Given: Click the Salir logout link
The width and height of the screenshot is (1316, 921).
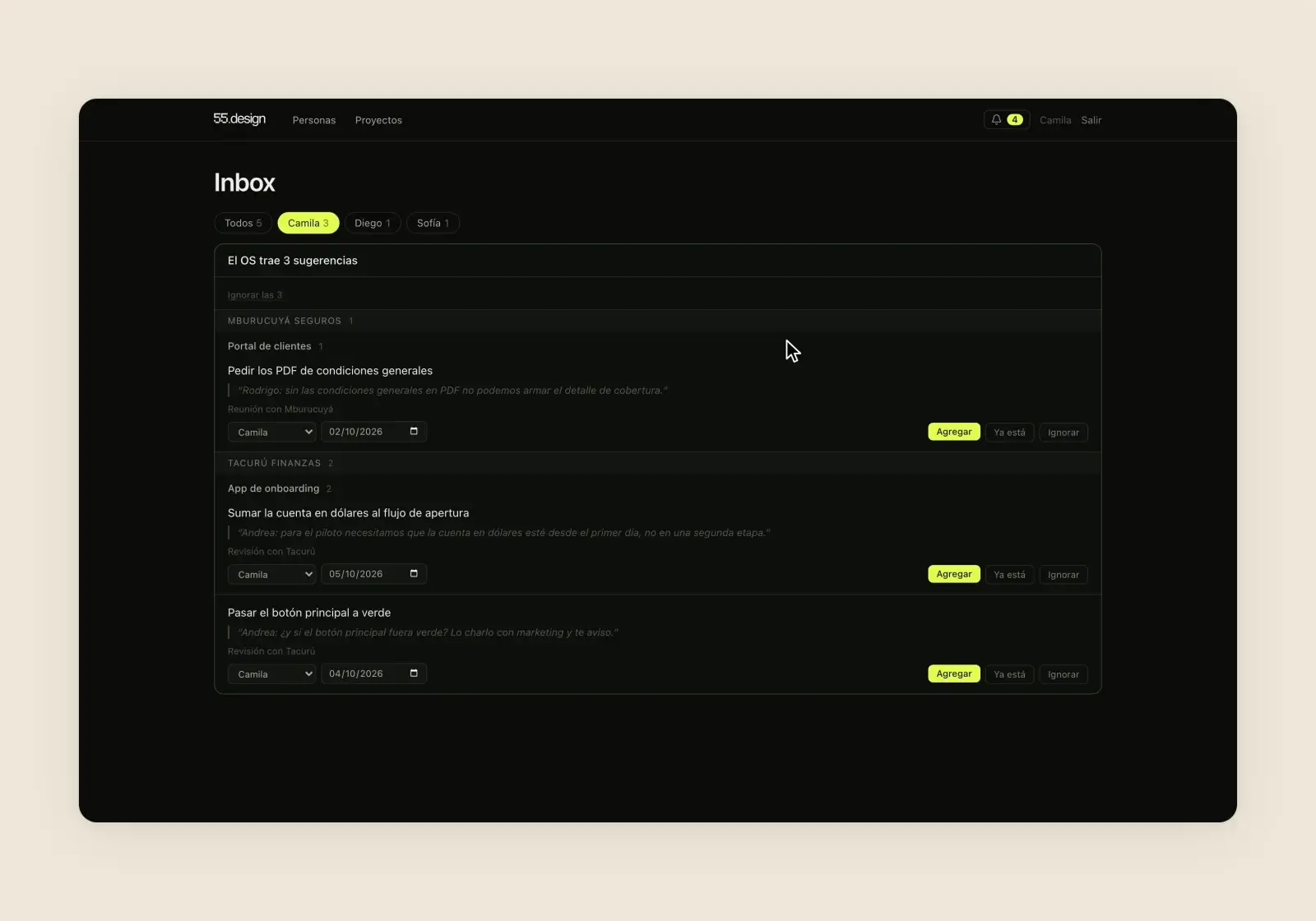Looking at the screenshot, I should 1091,120.
